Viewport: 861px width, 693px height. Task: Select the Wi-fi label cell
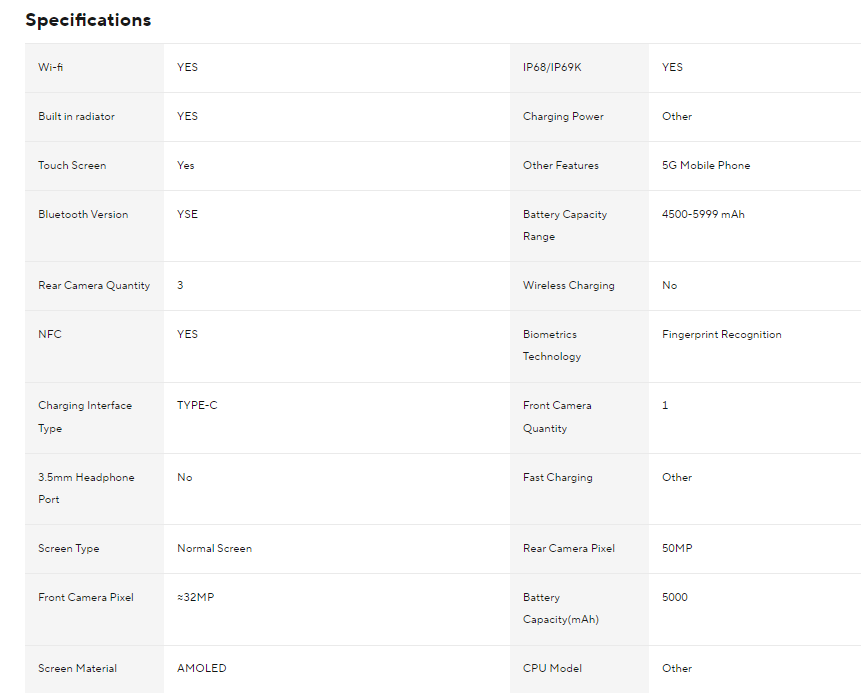(94, 68)
